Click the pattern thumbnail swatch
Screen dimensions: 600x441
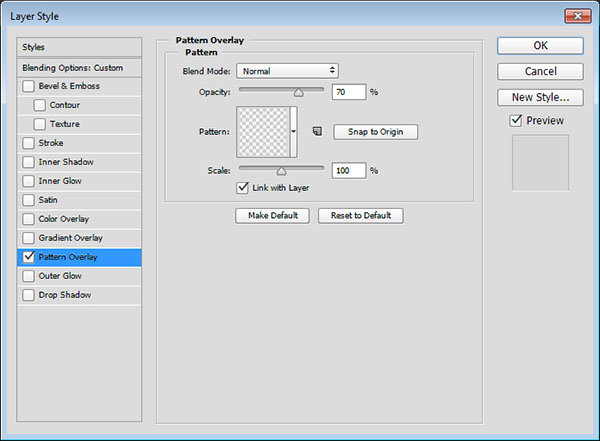[263, 131]
